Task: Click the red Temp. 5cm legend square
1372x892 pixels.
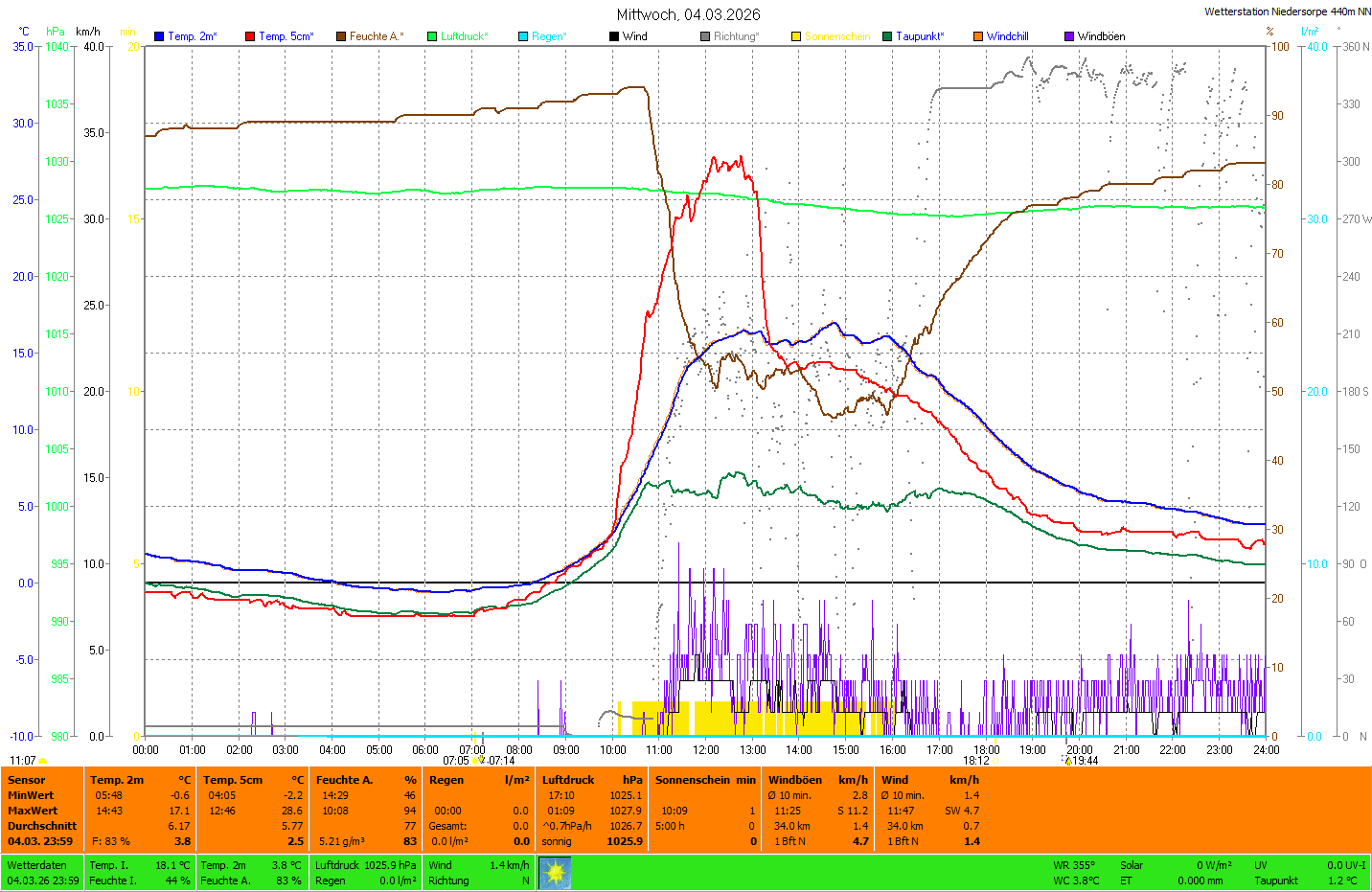Action: click(250, 36)
